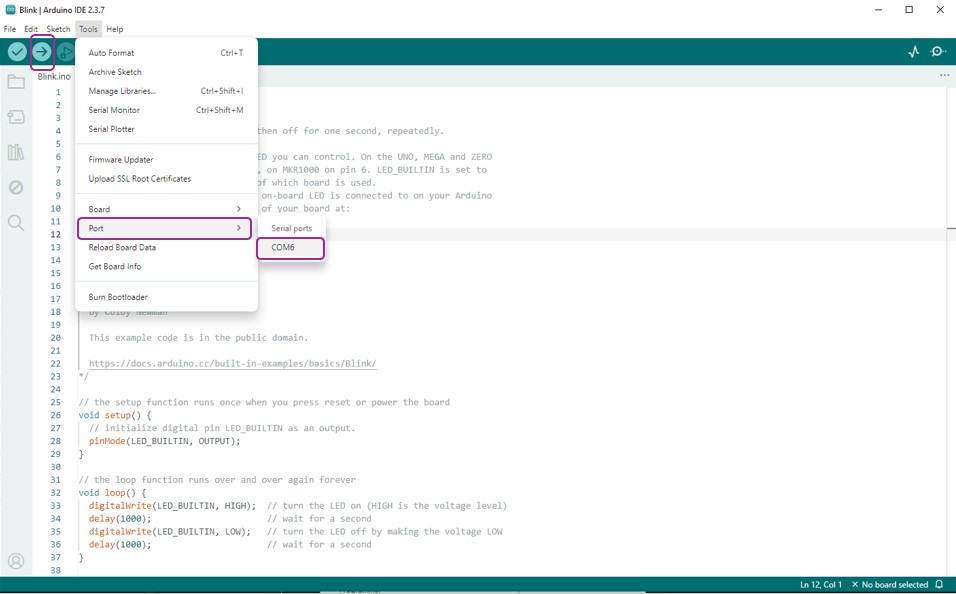Open the Sketchbook folder icon in sidebar
The image size is (956, 594).
pos(16,82)
